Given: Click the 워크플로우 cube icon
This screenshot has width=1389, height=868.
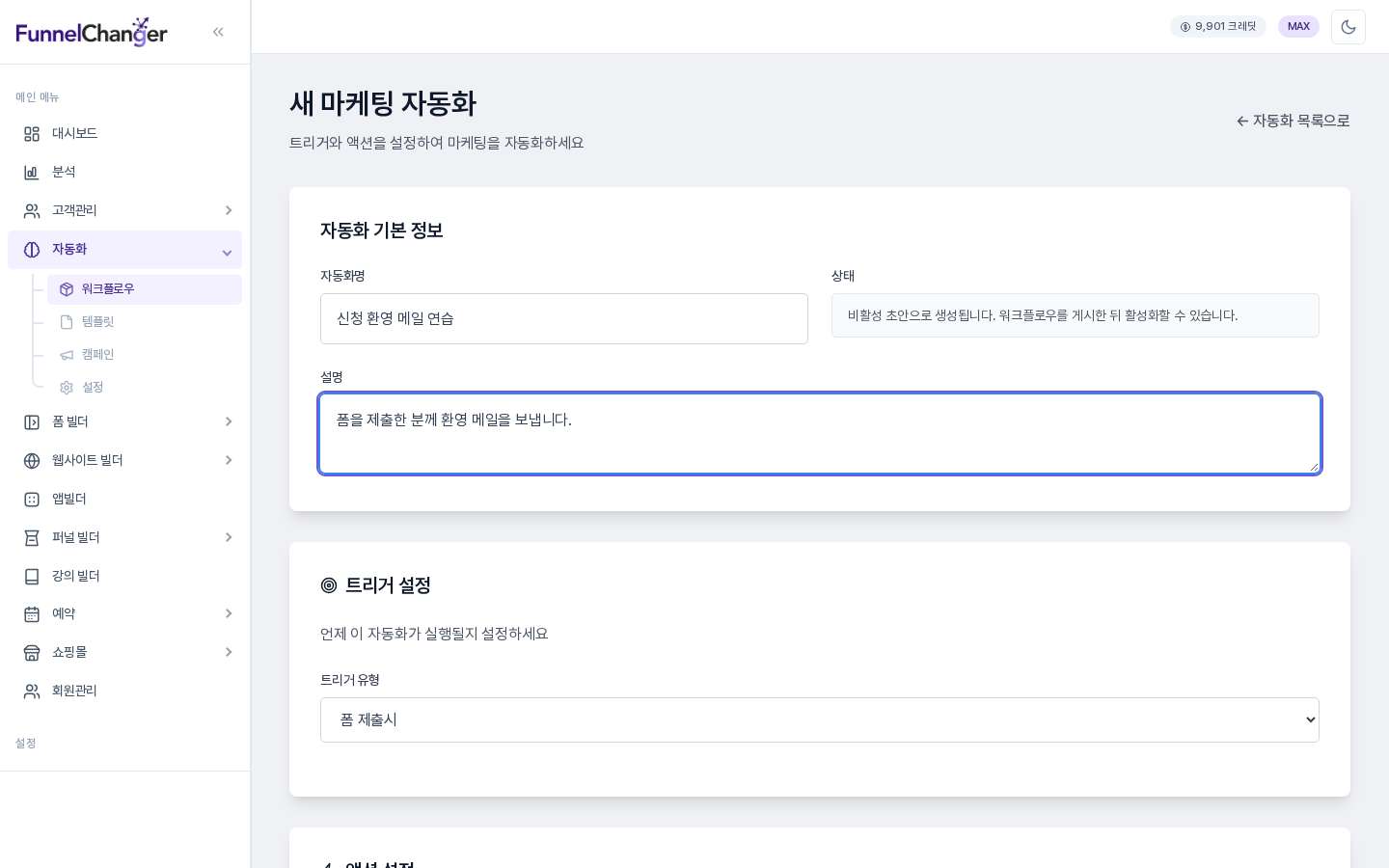Looking at the screenshot, I should click(x=67, y=289).
